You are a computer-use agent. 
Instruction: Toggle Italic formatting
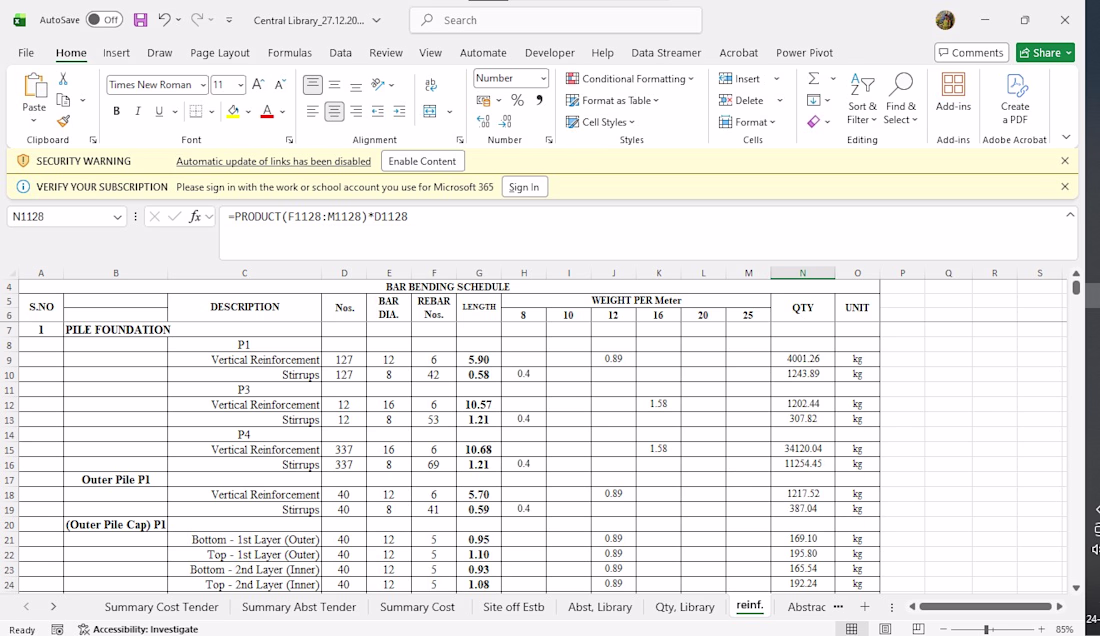point(138,111)
